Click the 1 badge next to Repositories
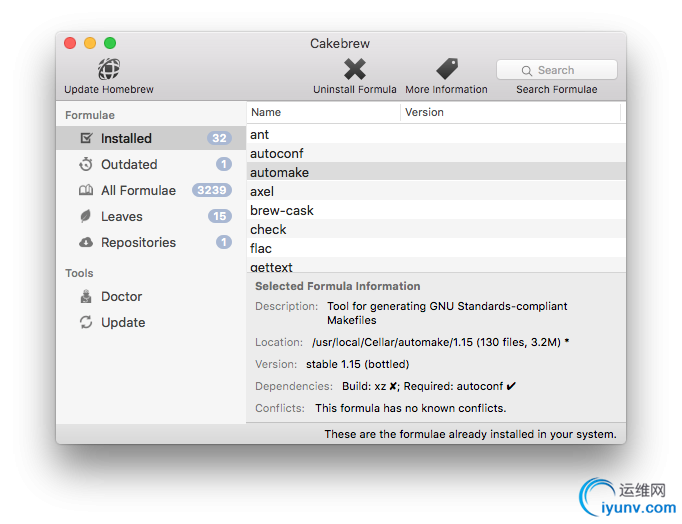 point(224,242)
